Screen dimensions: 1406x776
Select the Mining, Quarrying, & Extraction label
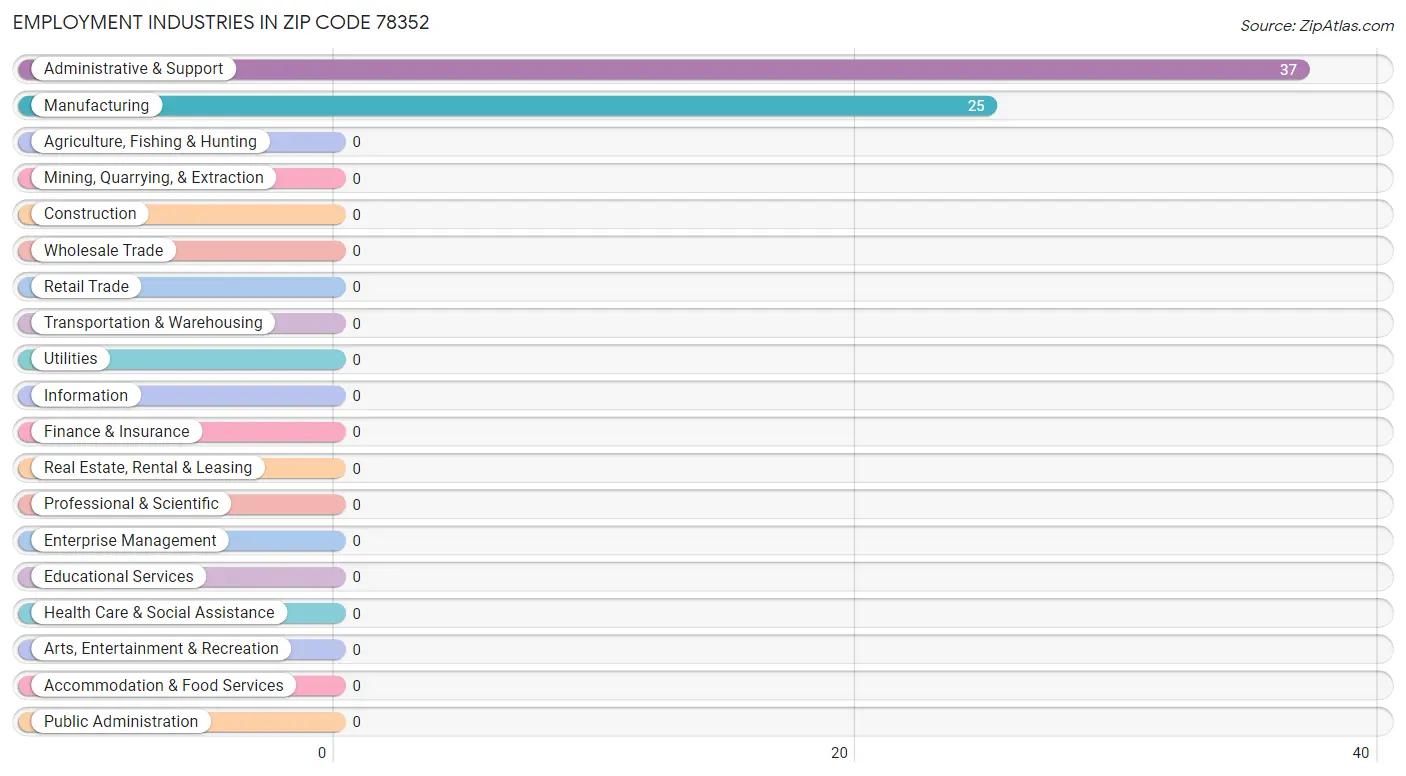pyautogui.click(x=154, y=178)
